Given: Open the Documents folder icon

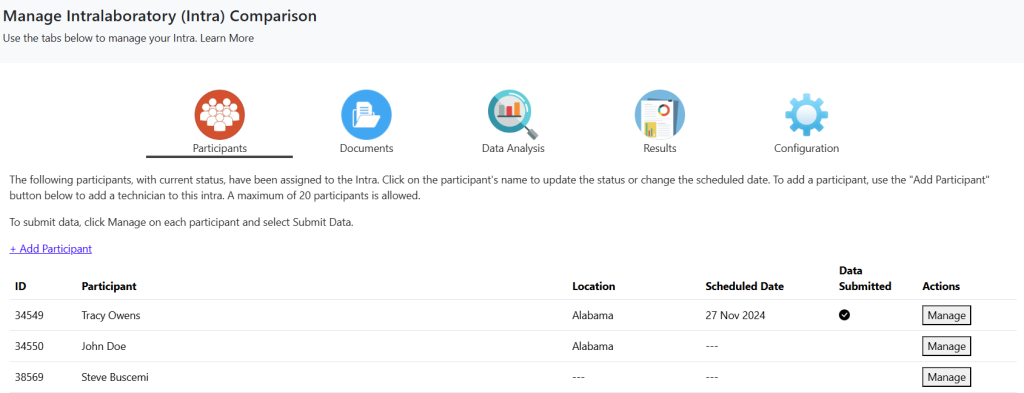Looking at the screenshot, I should (366, 115).
